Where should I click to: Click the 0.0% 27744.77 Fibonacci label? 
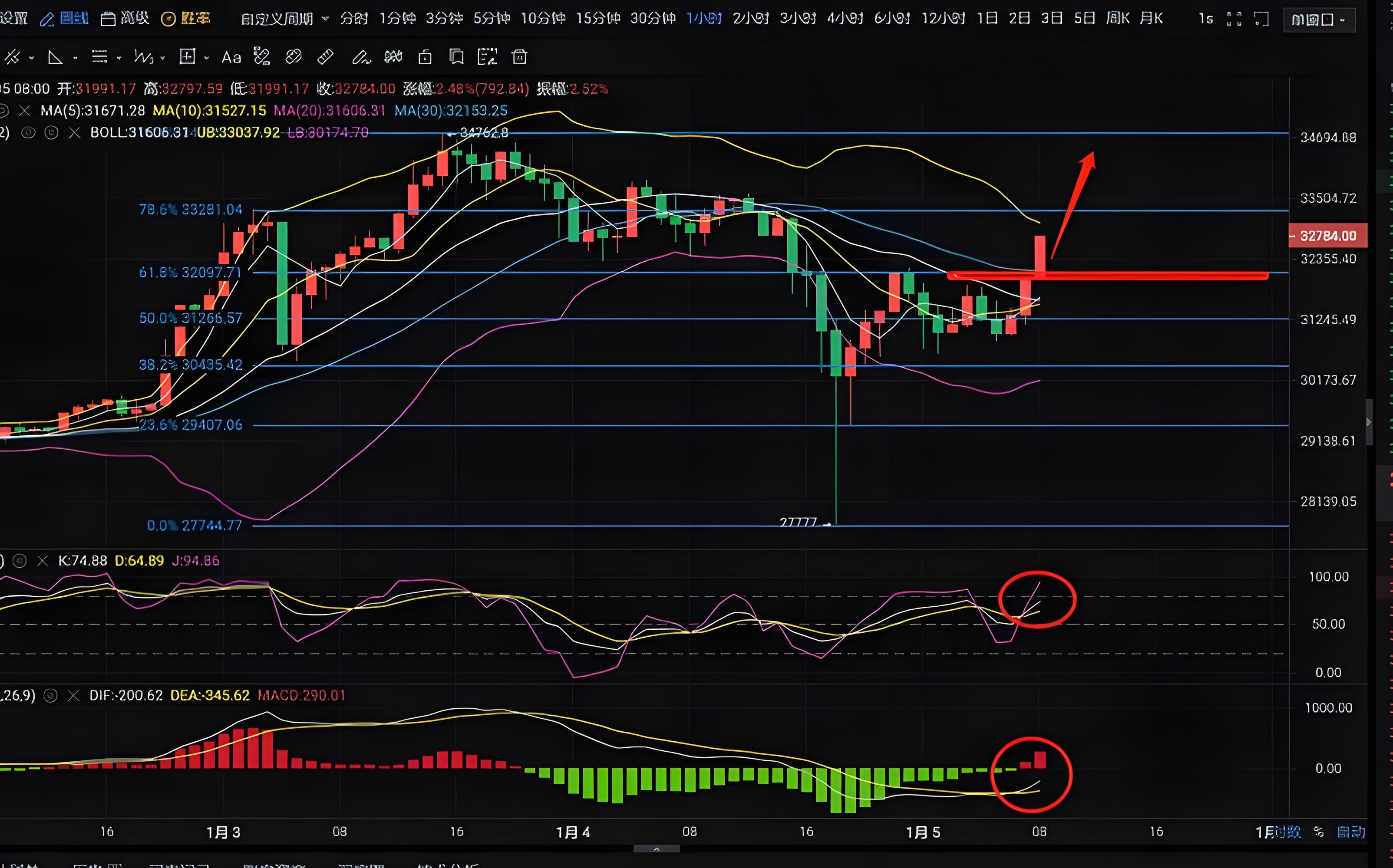pos(195,525)
